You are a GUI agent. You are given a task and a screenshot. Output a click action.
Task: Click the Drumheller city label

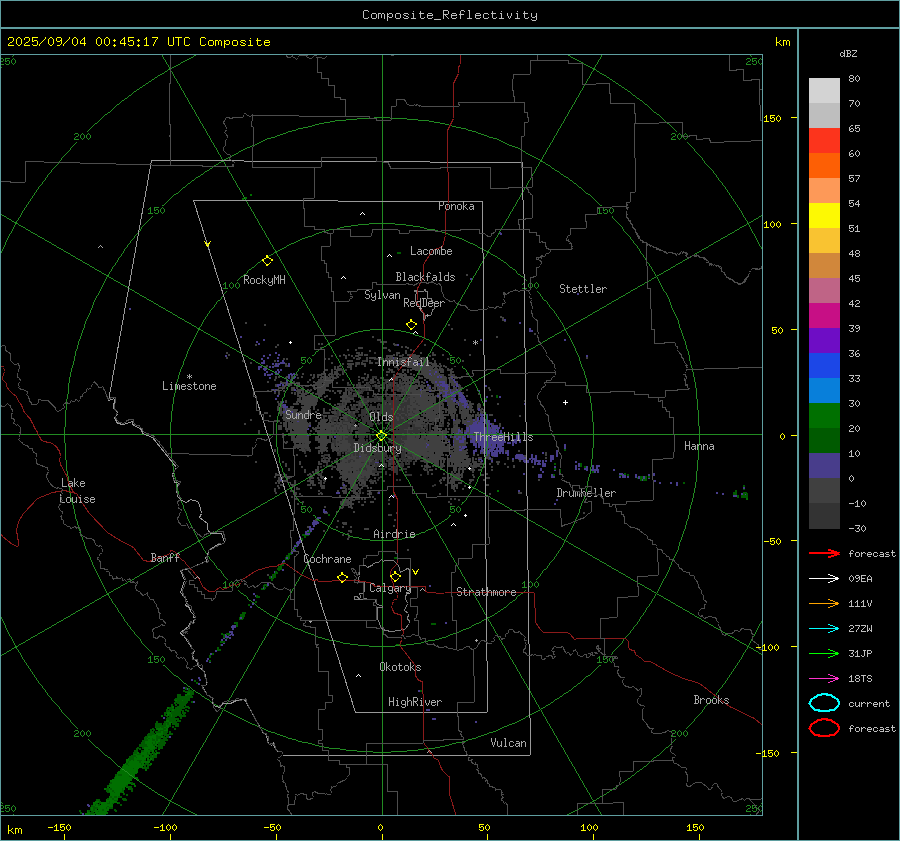coord(586,493)
